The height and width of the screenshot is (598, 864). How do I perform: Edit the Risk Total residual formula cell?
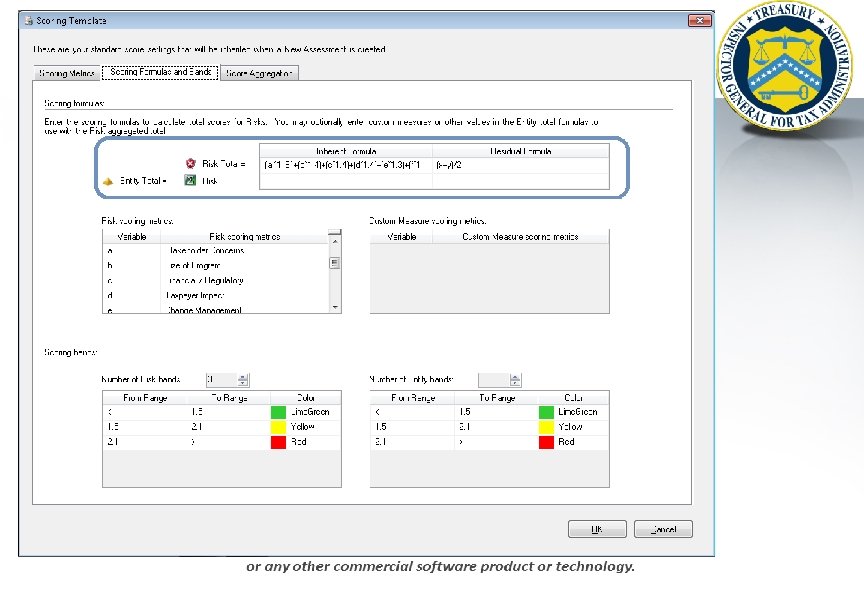(521, 165)
